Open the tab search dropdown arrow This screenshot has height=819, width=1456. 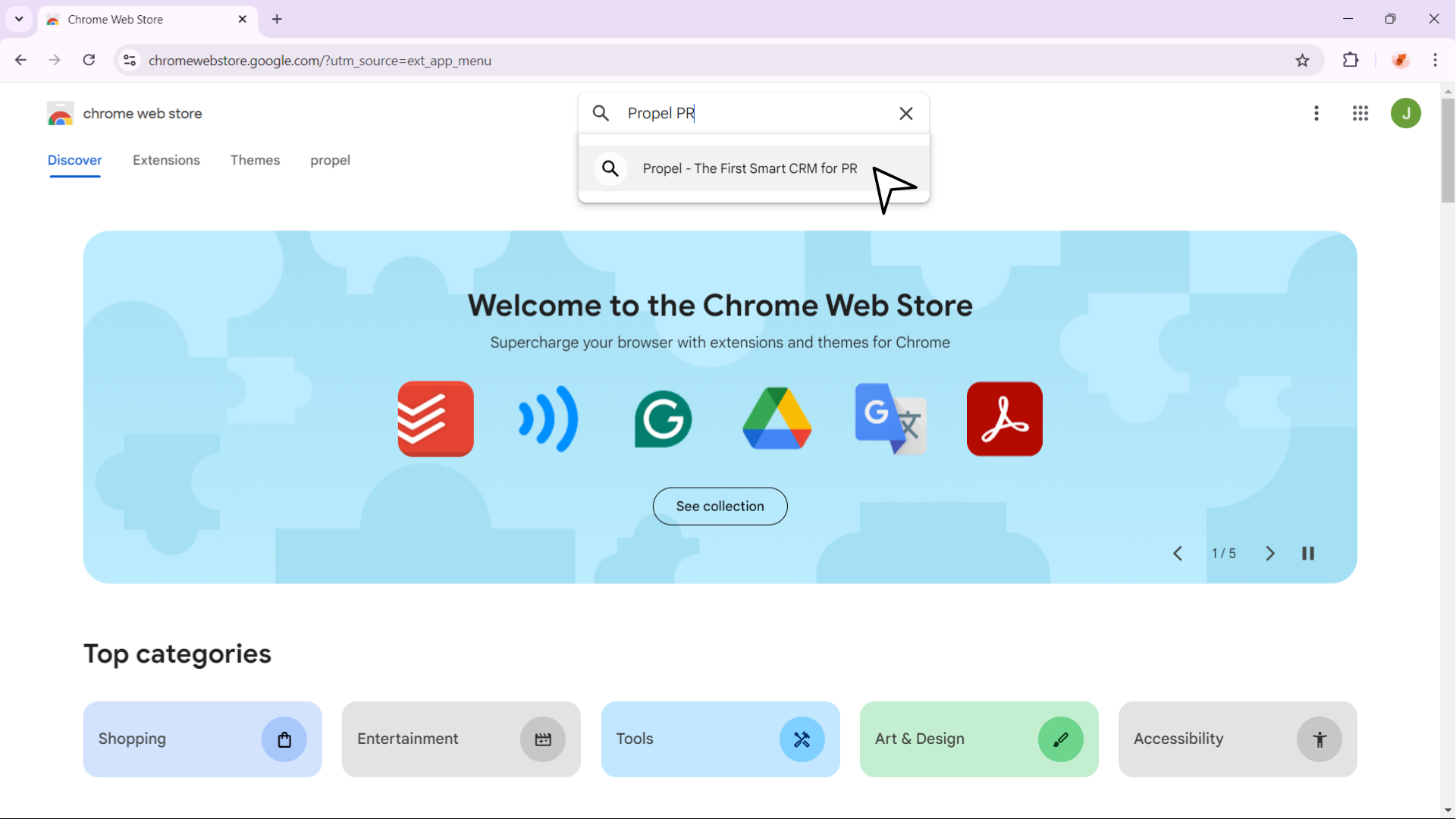click(19, 19)
